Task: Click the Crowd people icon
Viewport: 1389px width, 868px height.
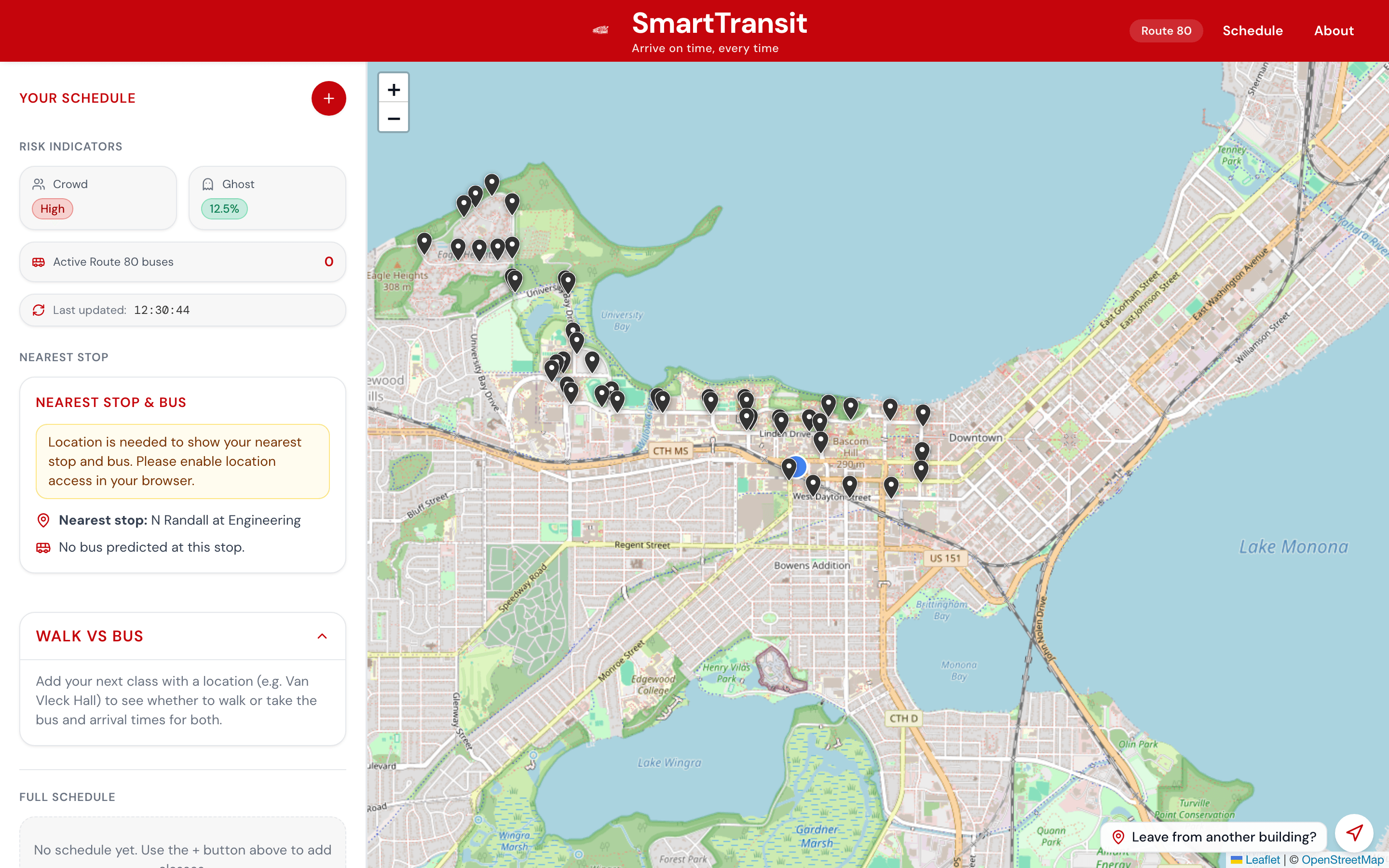Action: [39, 184]
